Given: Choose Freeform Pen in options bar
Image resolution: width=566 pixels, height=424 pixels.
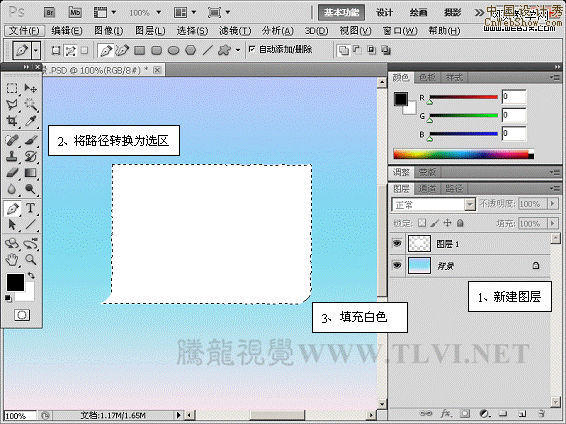Looking at the screenshot, I should click(x=122, y=50).
